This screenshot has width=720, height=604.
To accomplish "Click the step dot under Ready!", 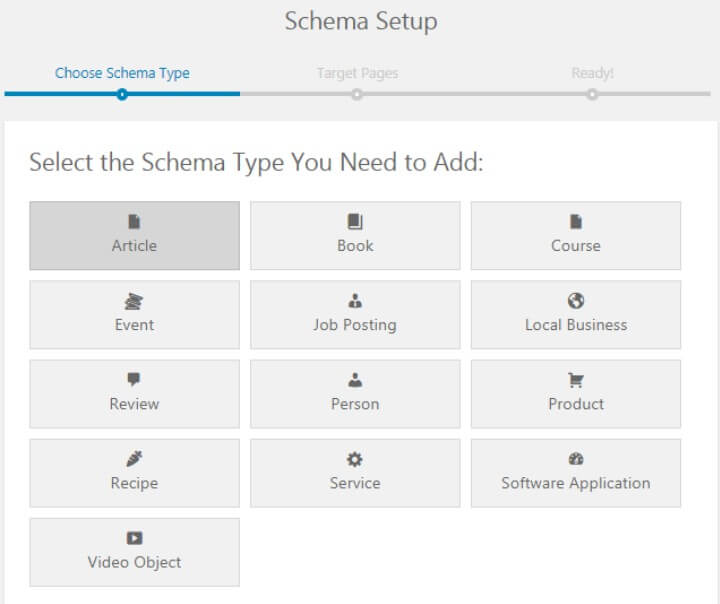I will coord(593,94).
